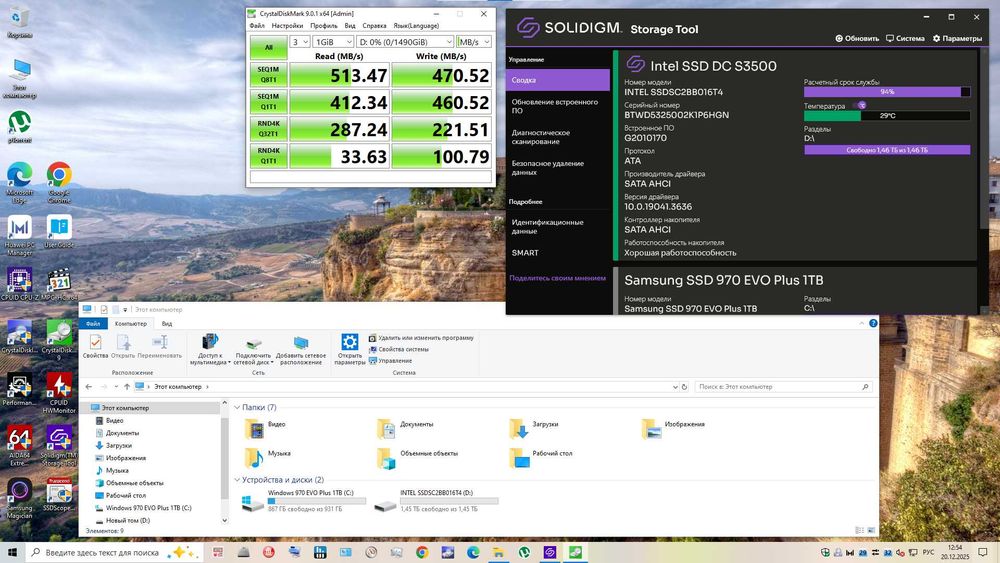Run the RND4K Q32T1 test button
This screenshot has height=563, width=1000.
[x=268, y=129]
